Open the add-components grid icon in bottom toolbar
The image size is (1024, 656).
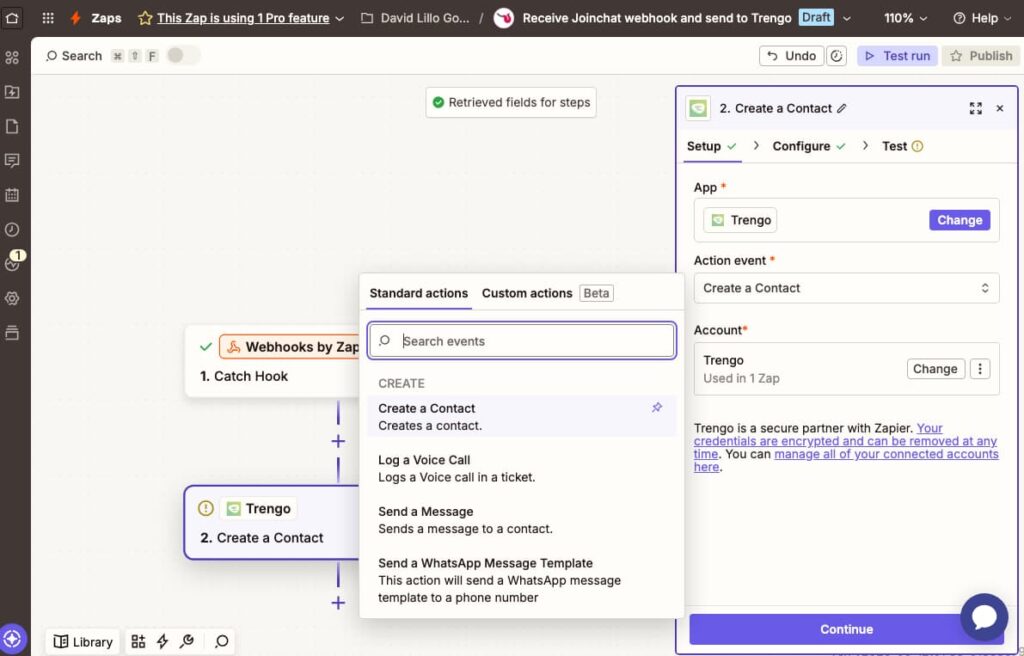click(138, 642)
